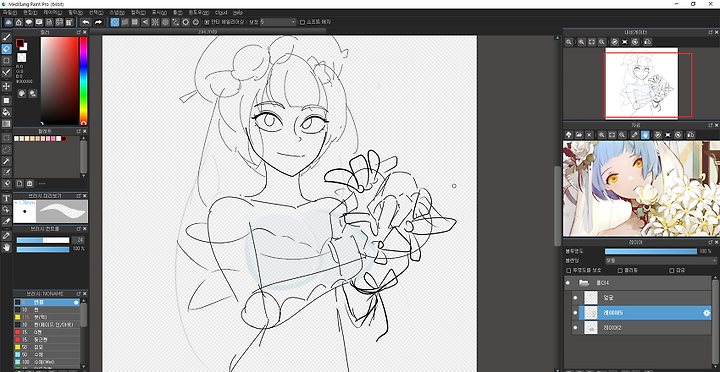The height and width of the screenshot is (372, 720).
Task: Select the 얼굴 layer row
Action: coord(641,298)
